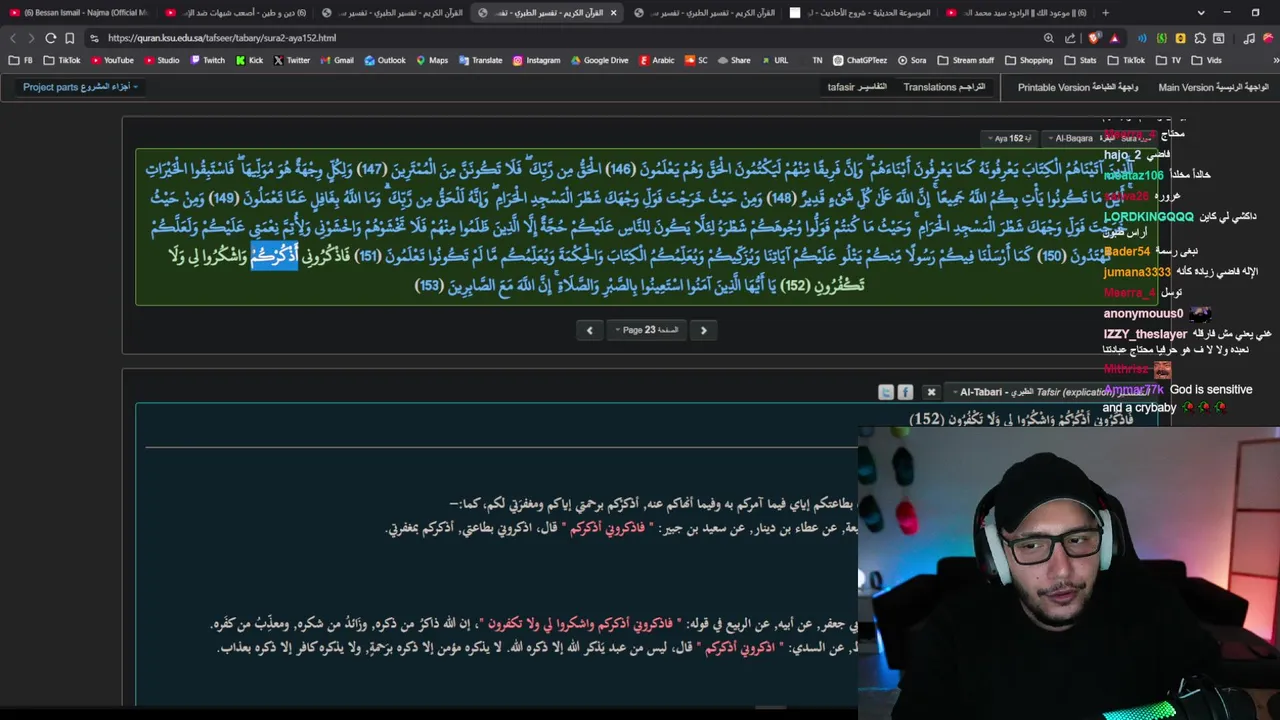Open the Printable Version link
This screenshot has height=720, width=1280.
click(1078, 87)
